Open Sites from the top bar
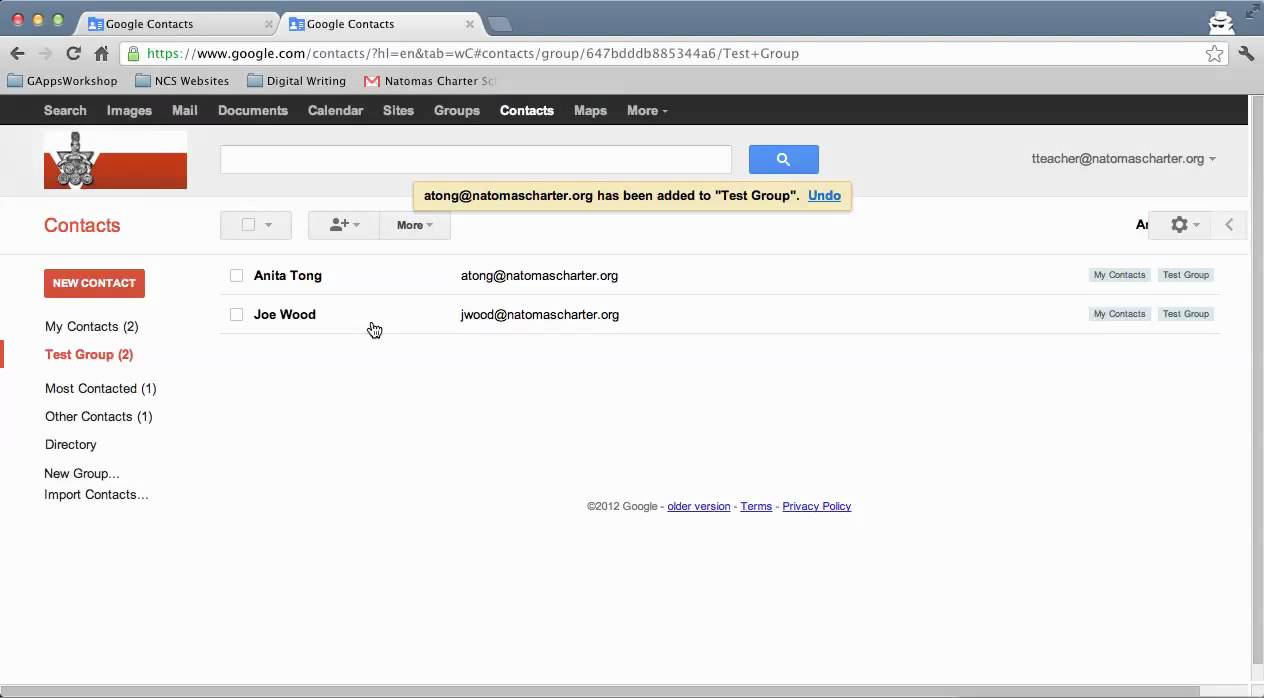This screenshot has height=698, width=1264. point(398,110)
